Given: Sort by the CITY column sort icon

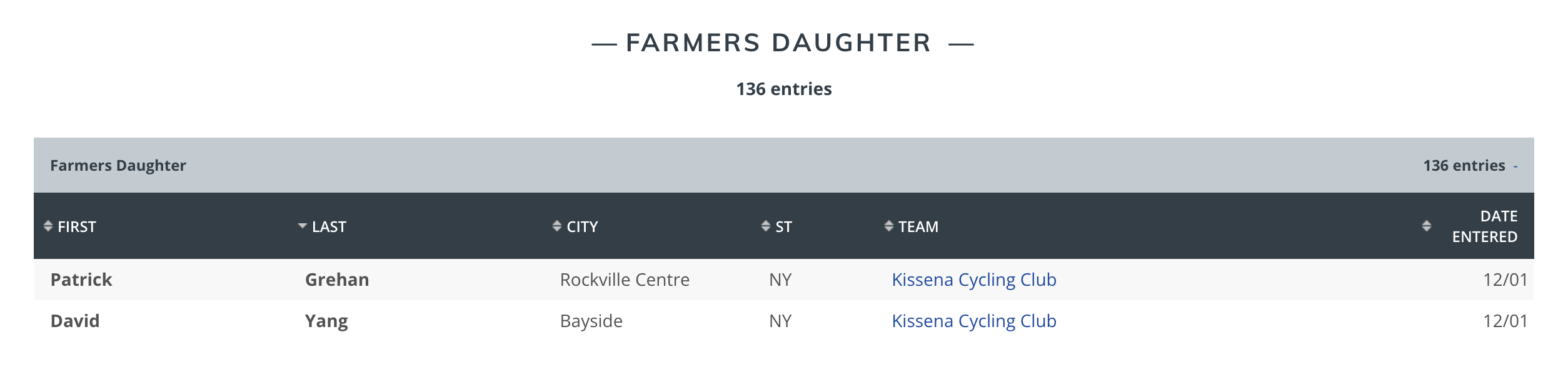Looking at the screenshot, I should point(557,226).
